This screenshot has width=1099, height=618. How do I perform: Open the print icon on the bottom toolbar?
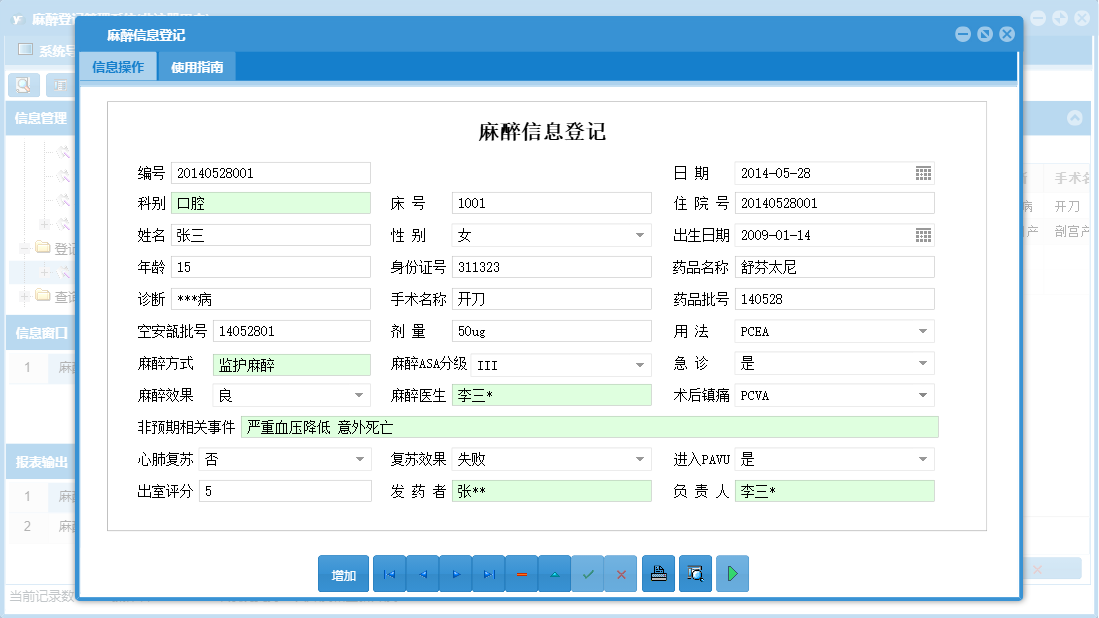tap(658, 574)
